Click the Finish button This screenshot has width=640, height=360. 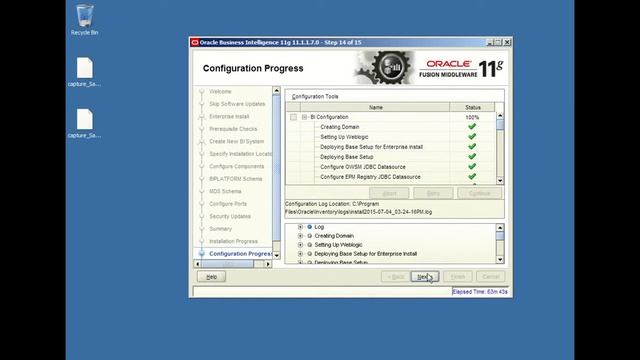[458, 277]
